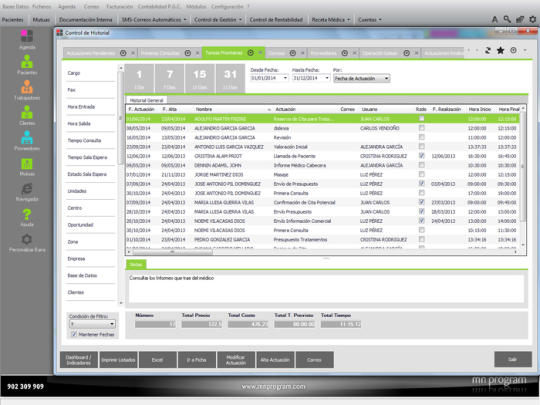Click the star favorites icon beside tabs

click(x=500, y=51)
